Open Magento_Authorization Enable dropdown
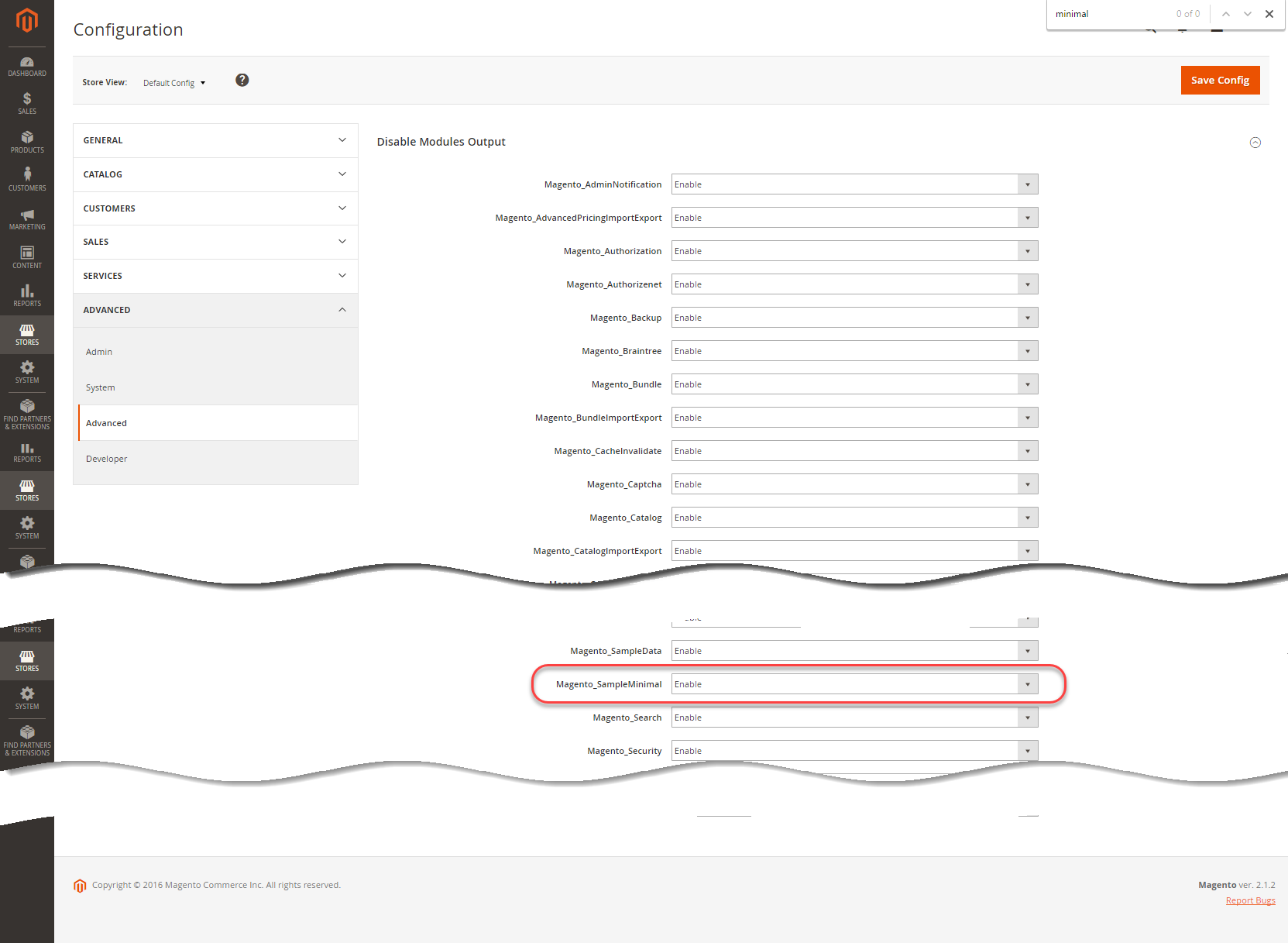The image size is (1288, 943). (854, 251)
